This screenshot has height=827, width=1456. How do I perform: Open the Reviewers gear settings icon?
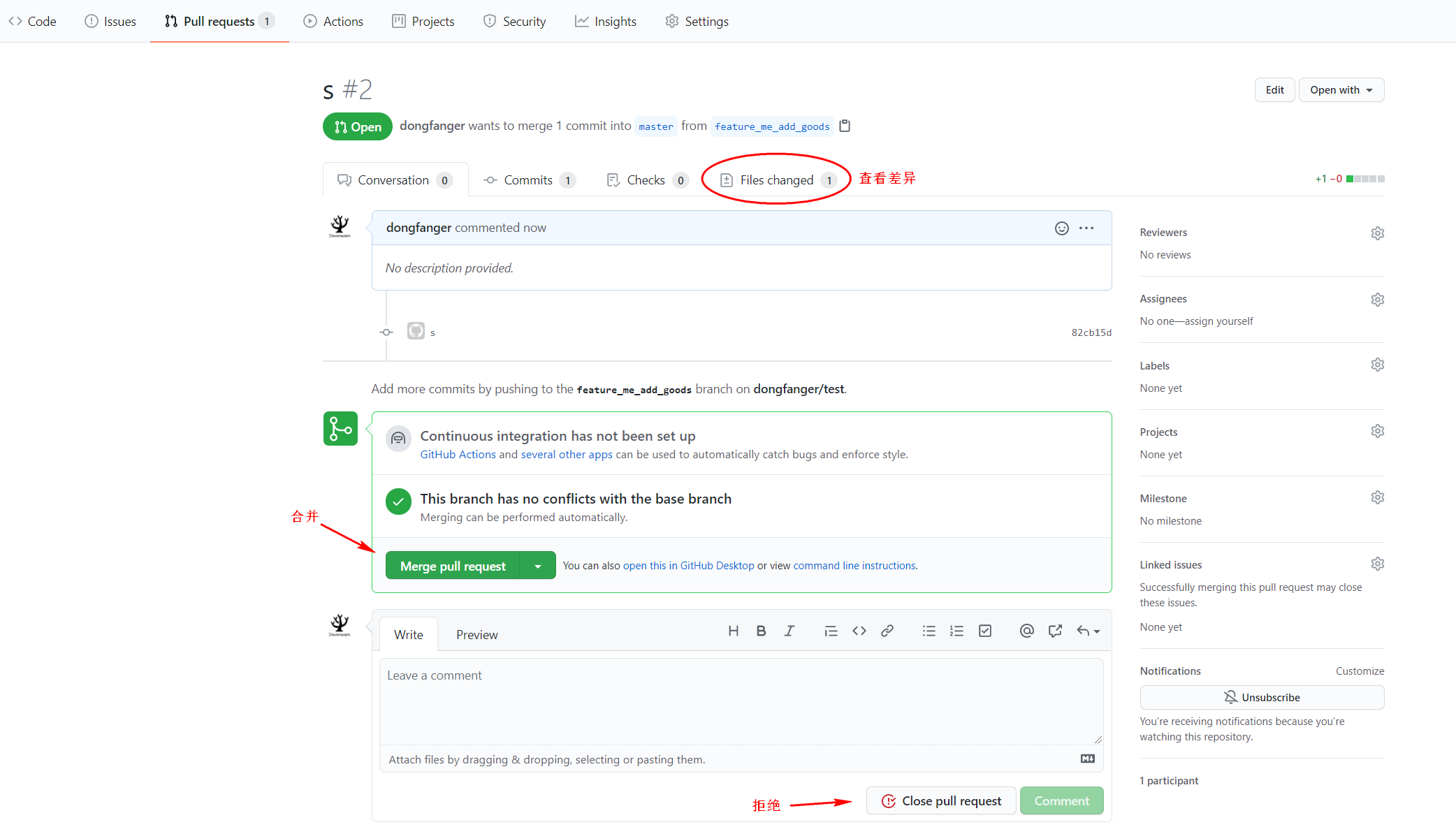tap(1377, 233)
